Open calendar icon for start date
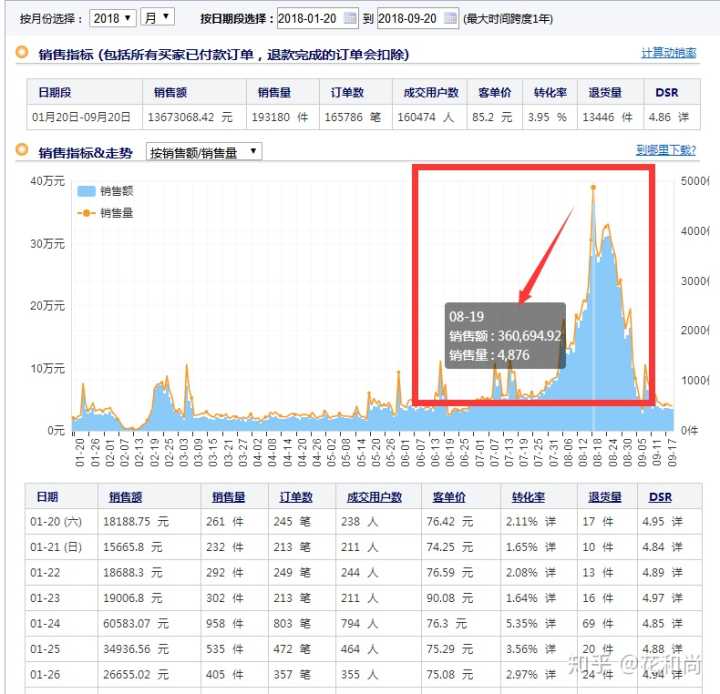 point(349,18)
